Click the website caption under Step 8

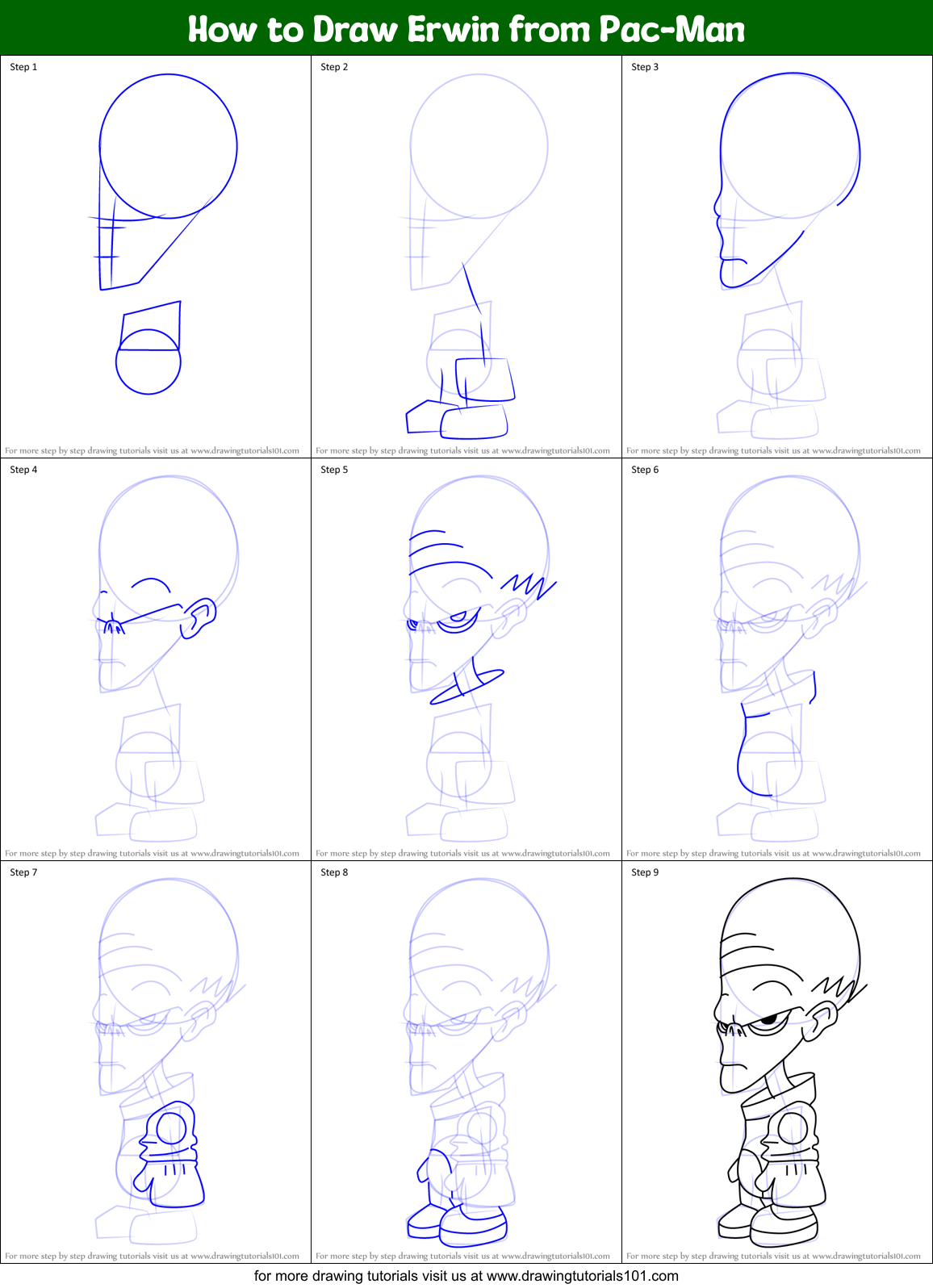[x=462, y=1257]
